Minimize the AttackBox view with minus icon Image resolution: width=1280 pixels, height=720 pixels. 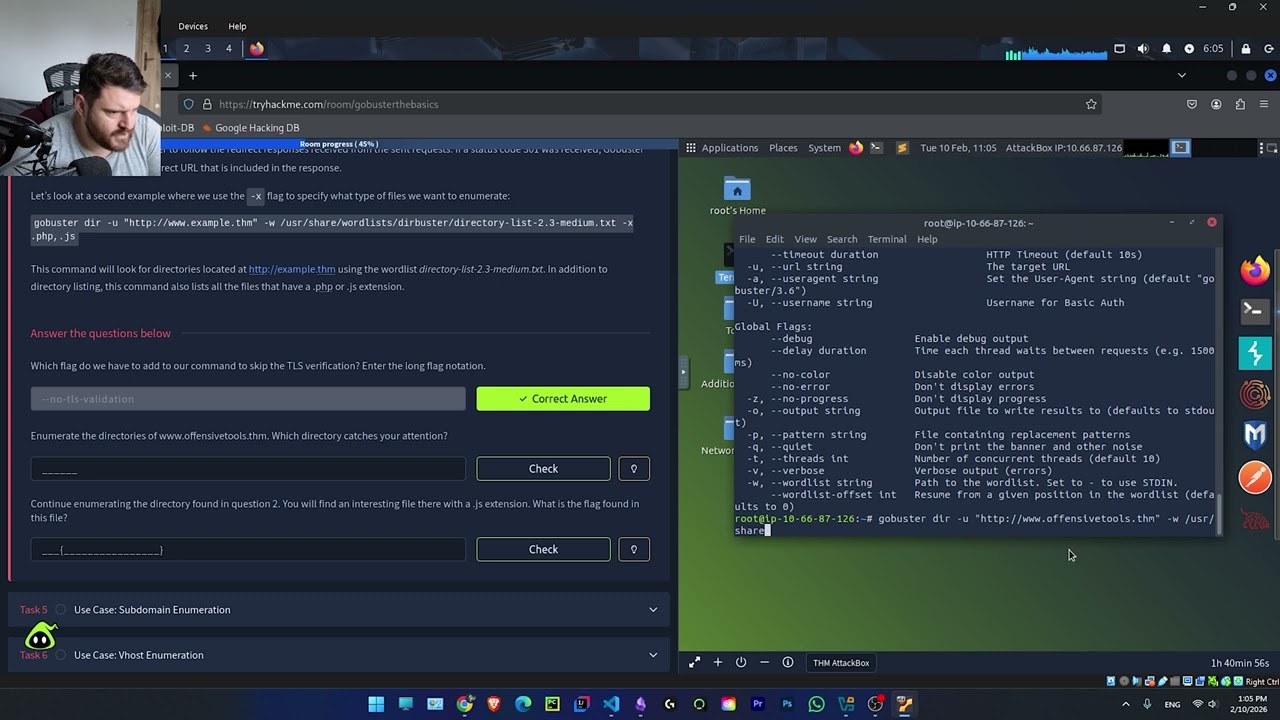[x=764, y=662]
